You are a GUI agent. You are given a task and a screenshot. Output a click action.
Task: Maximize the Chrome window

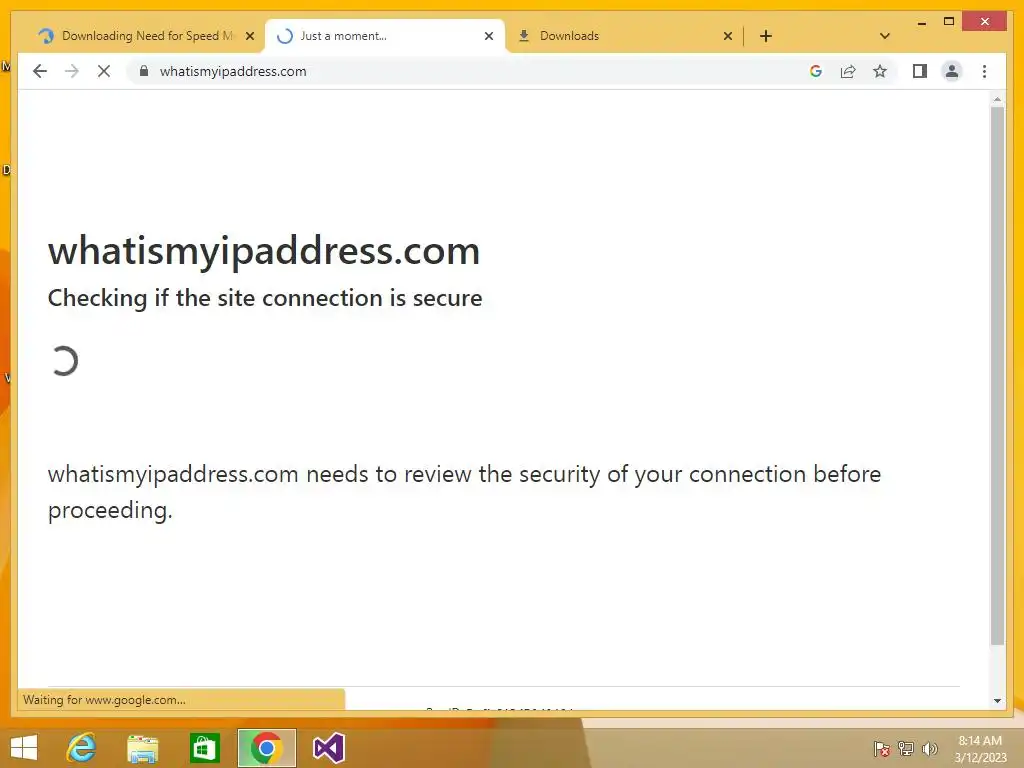pos(949,22)
